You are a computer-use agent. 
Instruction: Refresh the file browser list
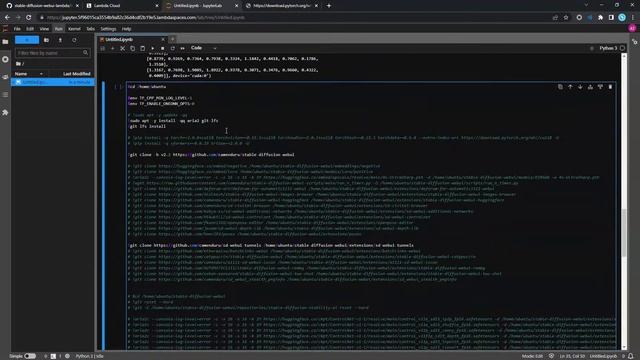(74, 40)
